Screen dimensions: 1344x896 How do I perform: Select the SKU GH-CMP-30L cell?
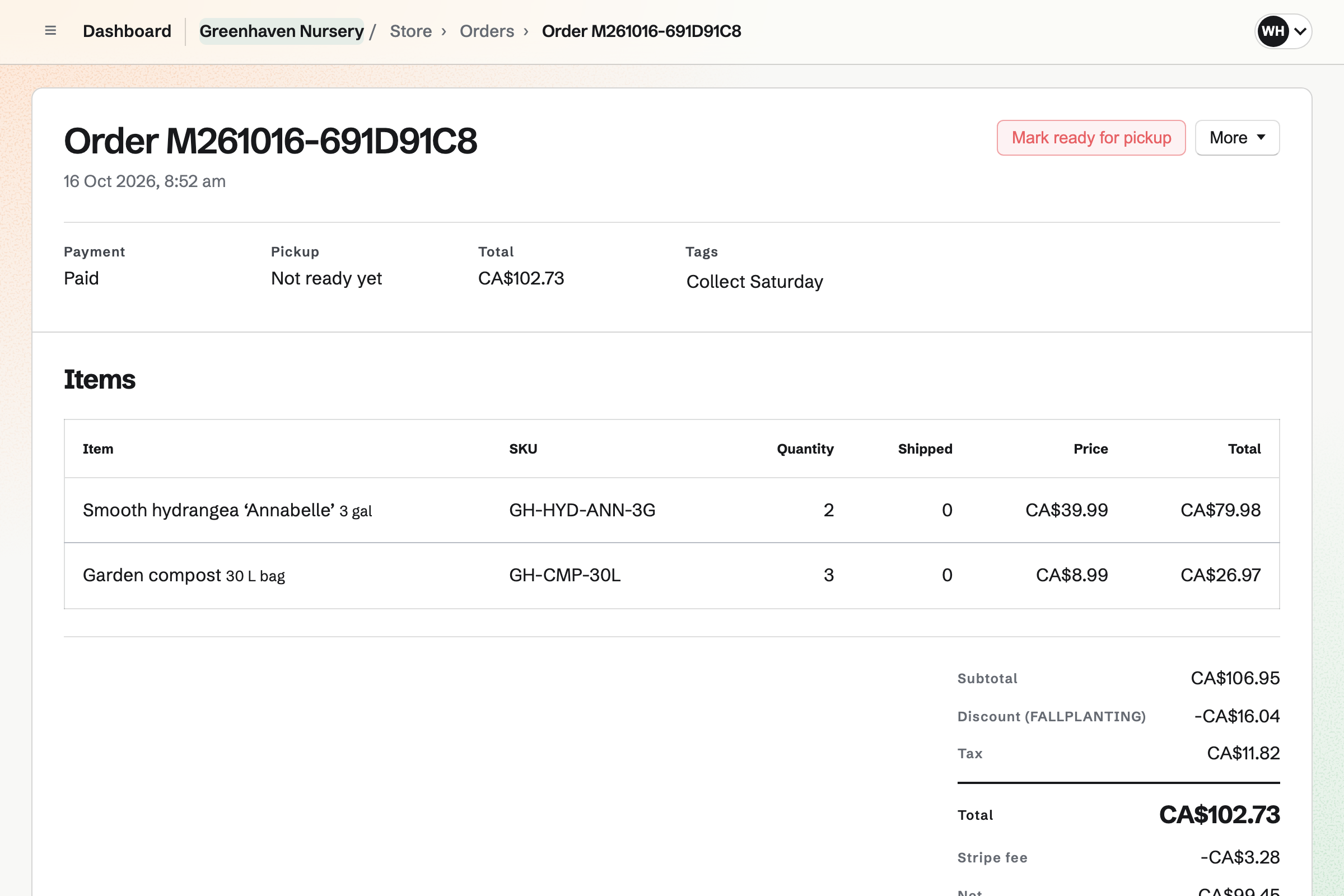(x=564, y=575)
